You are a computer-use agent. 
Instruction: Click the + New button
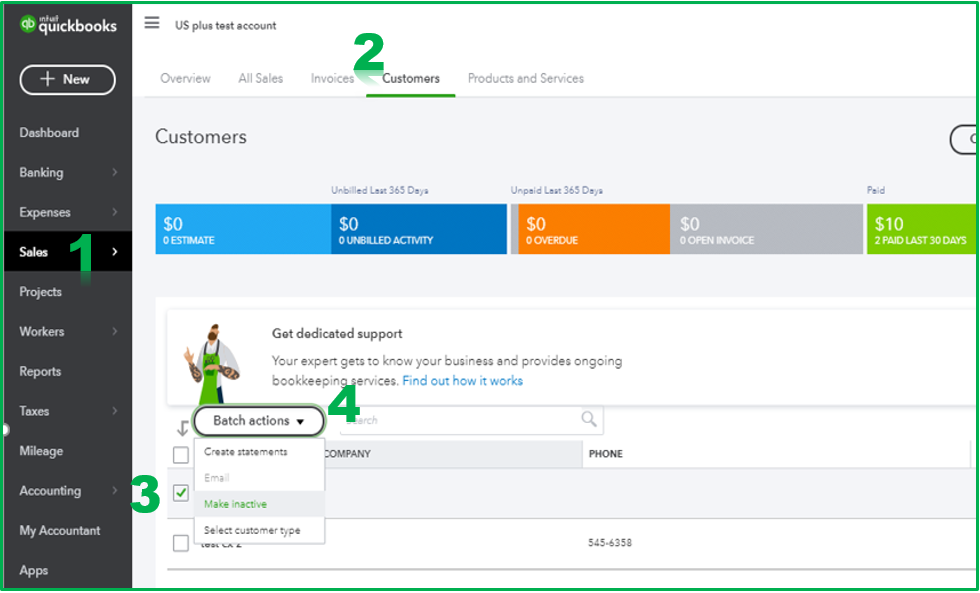[x=68, y=79]
